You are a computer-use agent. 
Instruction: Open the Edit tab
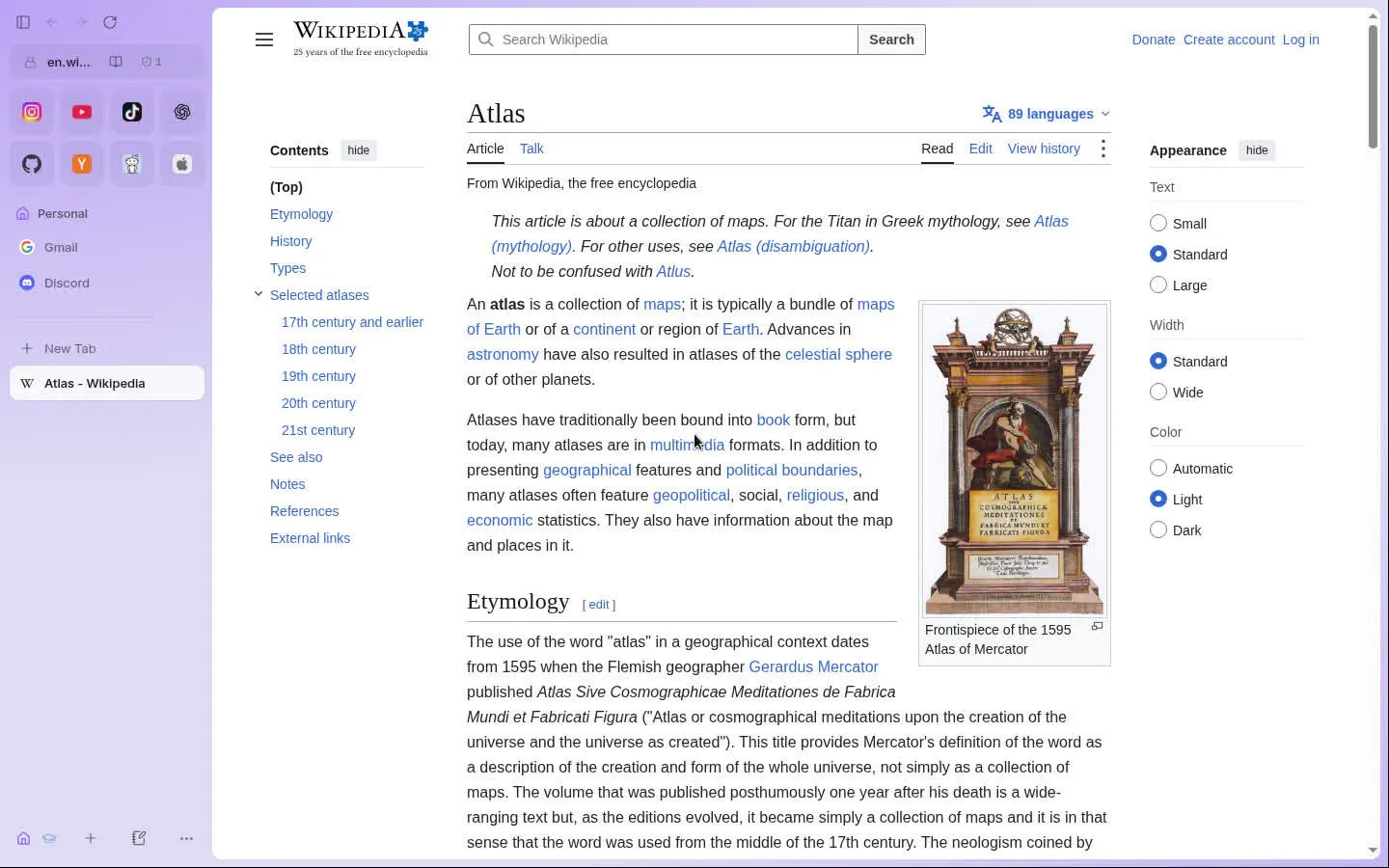tap(981, 149)
